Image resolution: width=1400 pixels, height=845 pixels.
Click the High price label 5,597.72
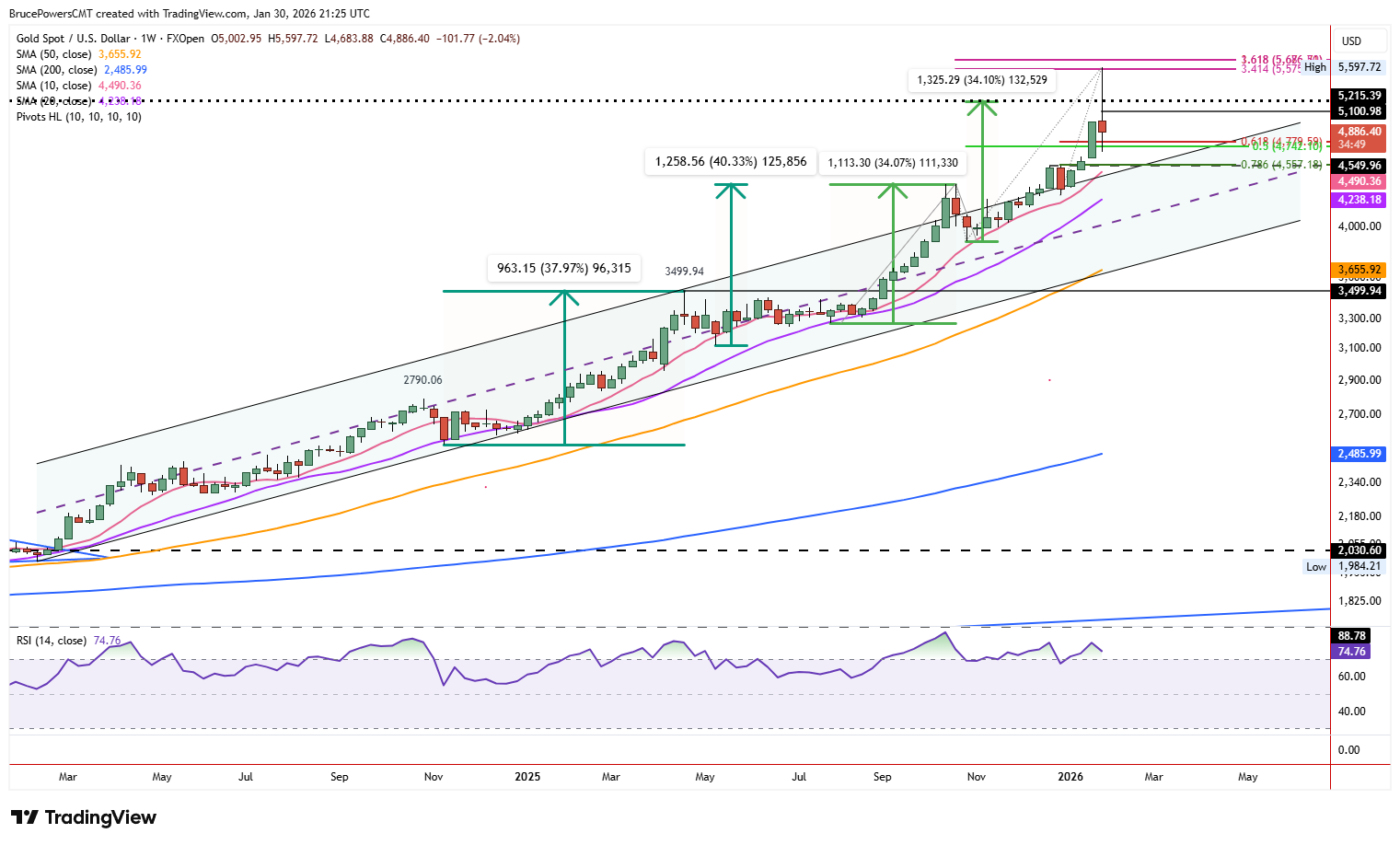[1359, 66]
